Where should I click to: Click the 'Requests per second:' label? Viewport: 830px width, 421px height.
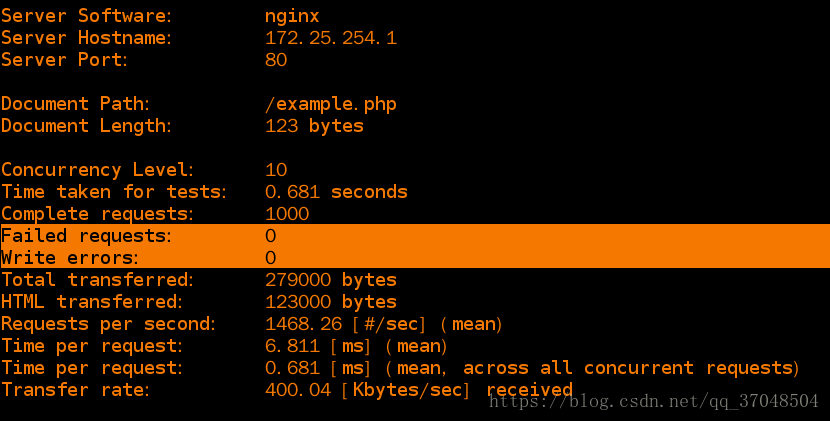(109, 324)
